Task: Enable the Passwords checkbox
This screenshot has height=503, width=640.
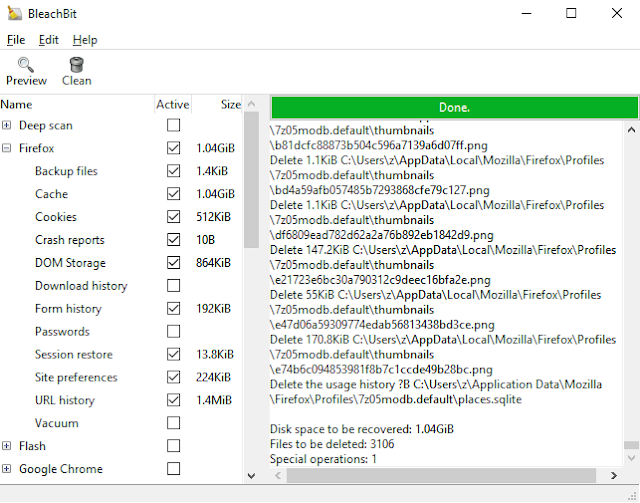Action: pyautogui.click(x=173, y=331)
